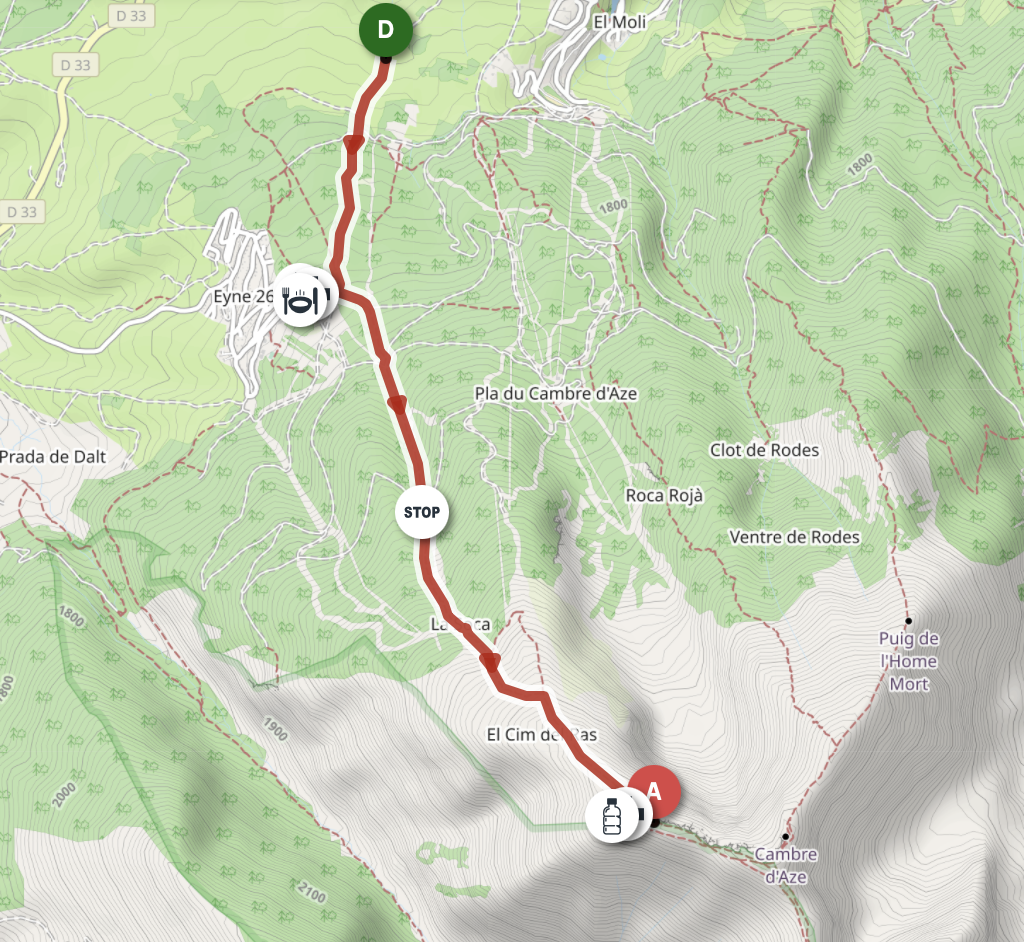The width and height of the screenshot is (1024, 942).
Task: Click the Ventre de Rodes label
Action: (x=794, y=537)
